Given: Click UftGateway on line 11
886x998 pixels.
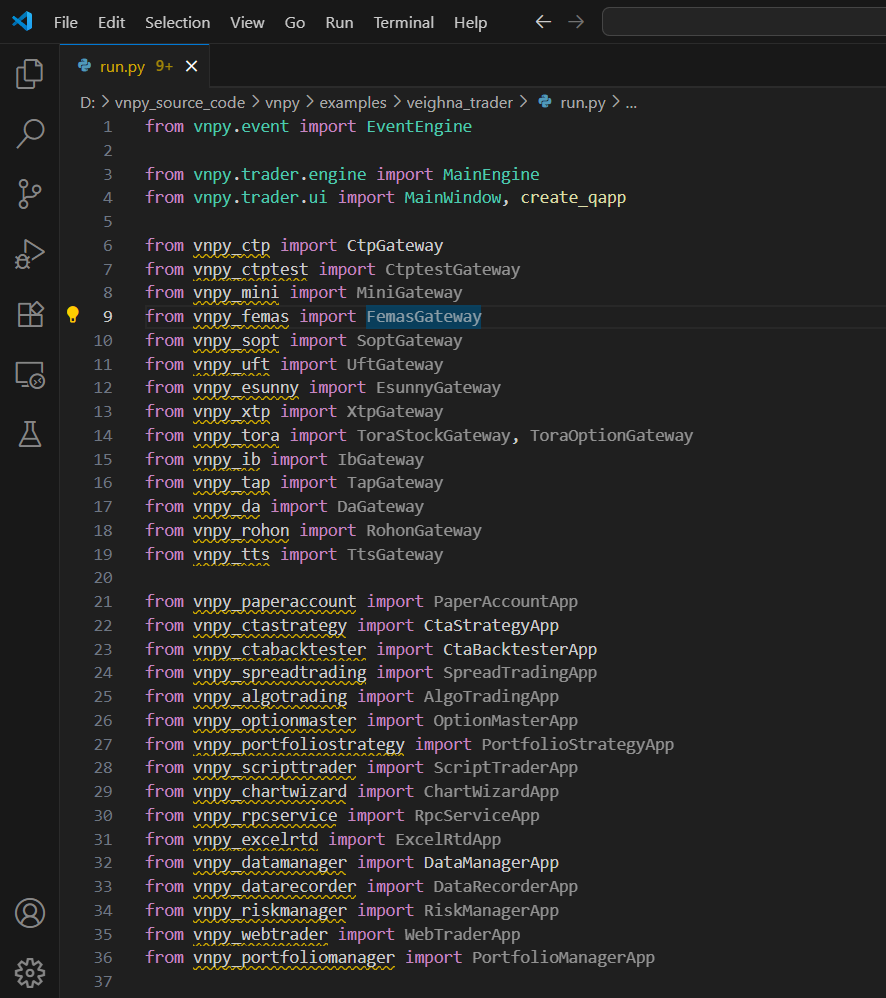Looking at the screenshot, I should pos(395,365).
